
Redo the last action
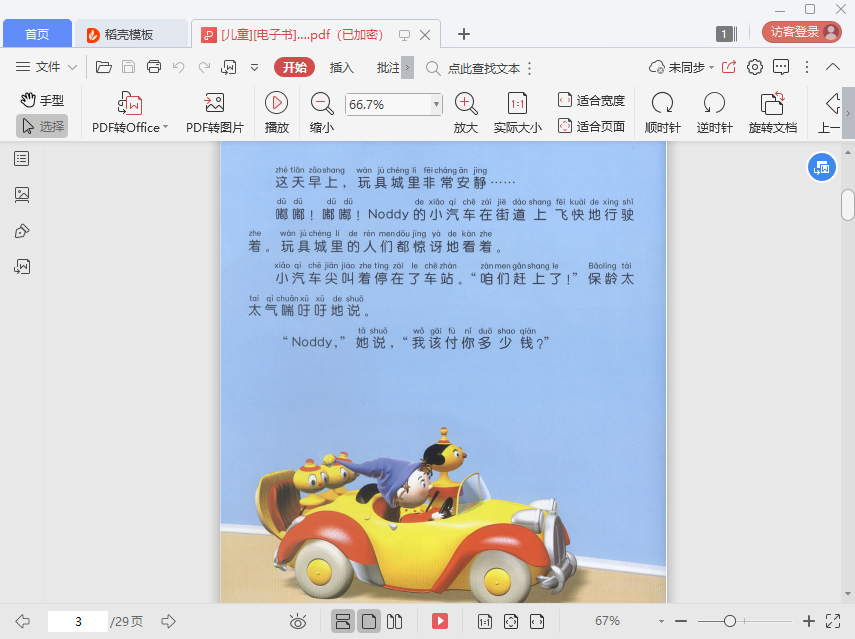[204, 67]
